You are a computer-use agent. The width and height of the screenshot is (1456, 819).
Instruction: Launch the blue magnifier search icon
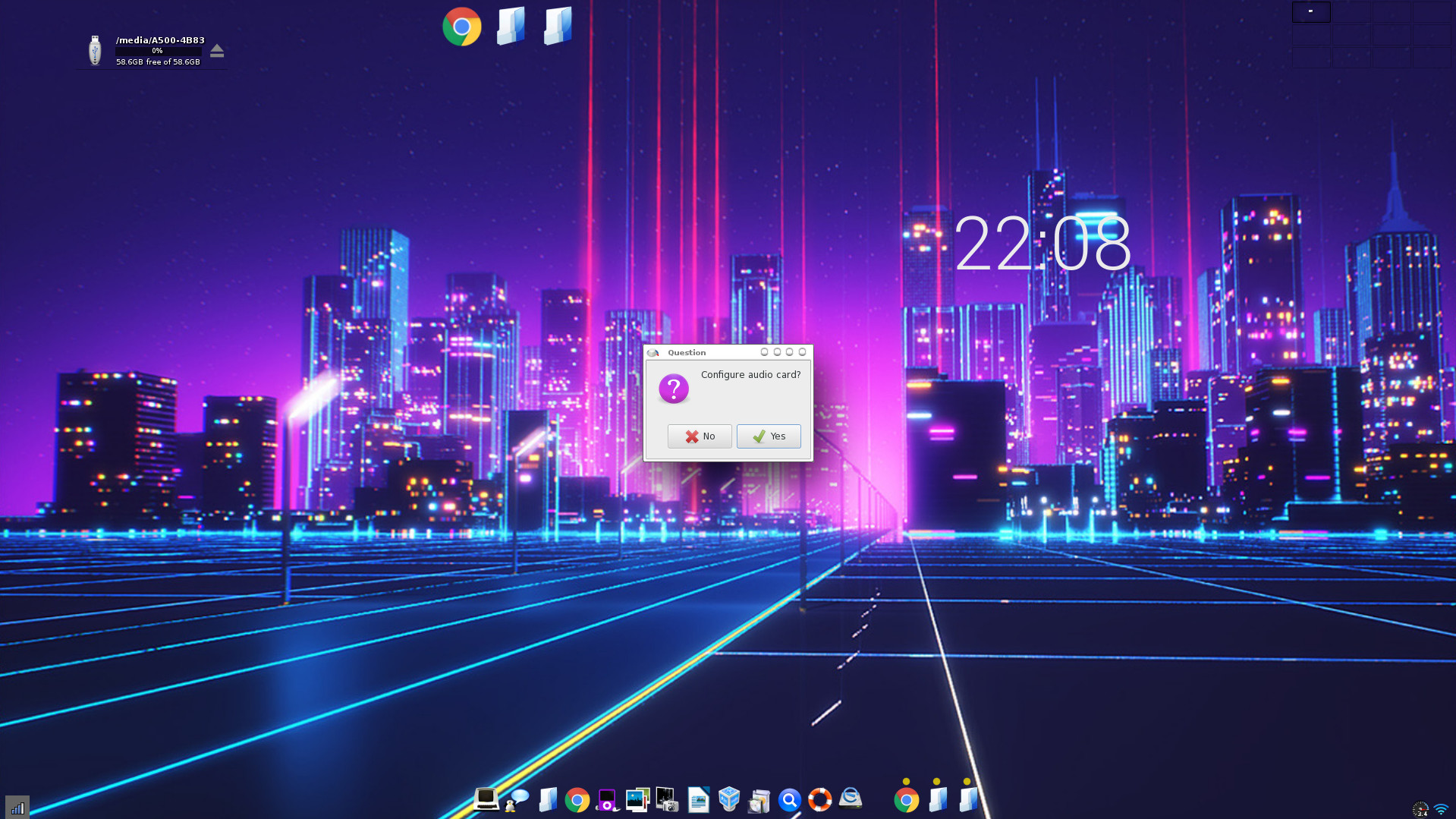(789, 799)
